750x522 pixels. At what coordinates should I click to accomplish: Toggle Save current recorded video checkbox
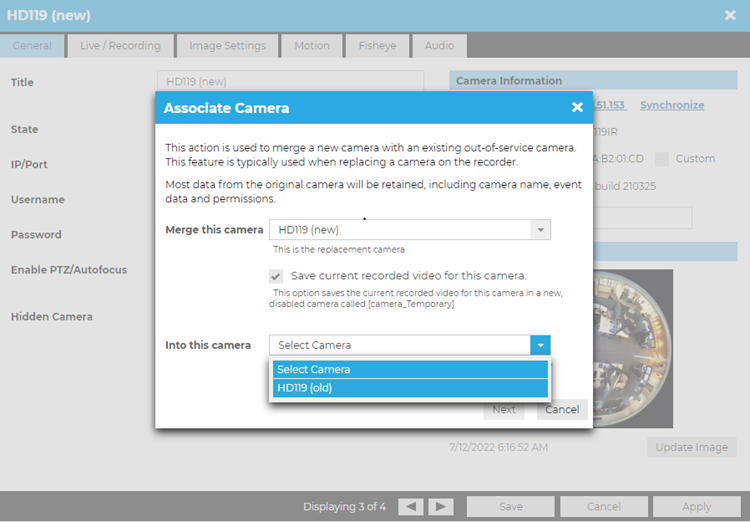tap(276, 276)
